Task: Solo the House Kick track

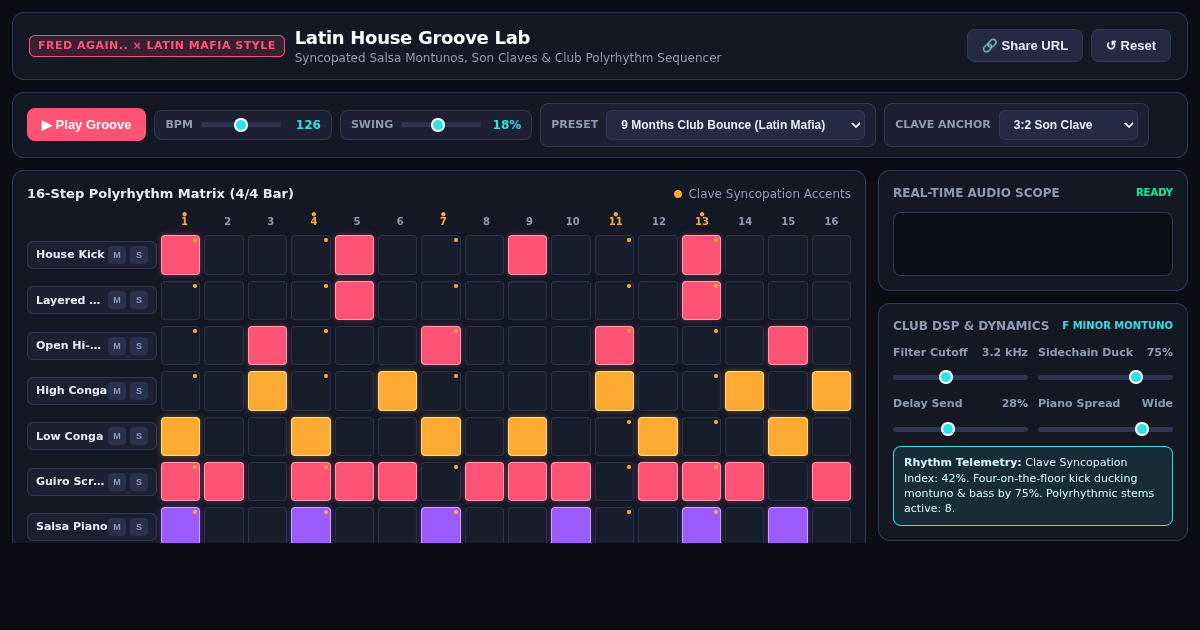Action: [x=139, y=255]
